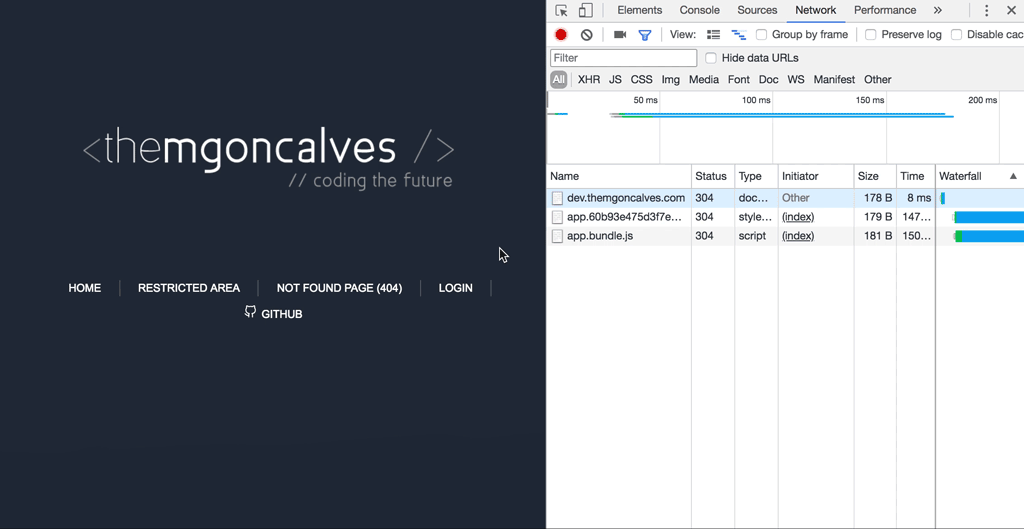Switch to the Performance tab

[885, 10]
